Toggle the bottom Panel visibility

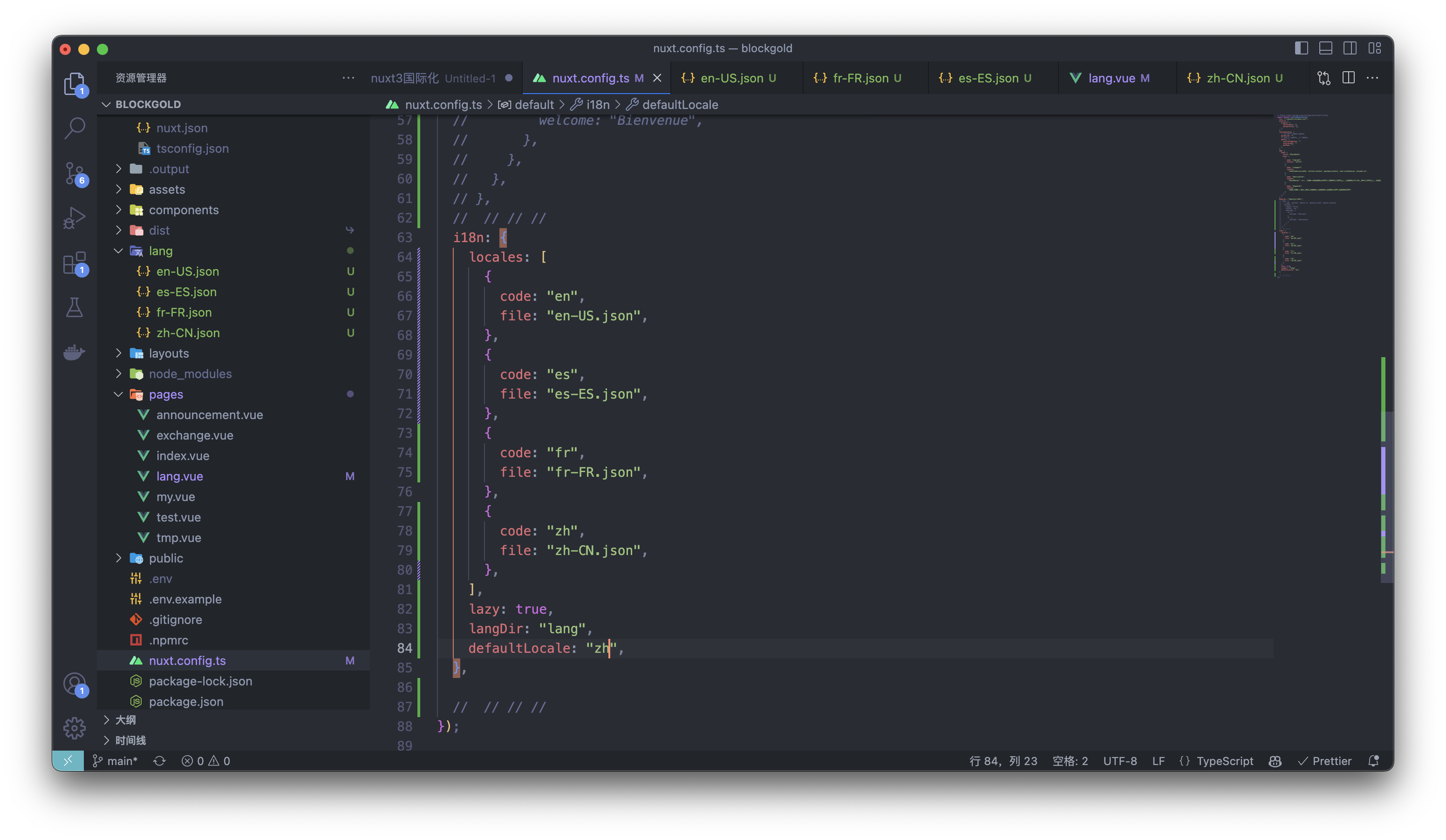pyautogui.click(x=1325, y=48)
